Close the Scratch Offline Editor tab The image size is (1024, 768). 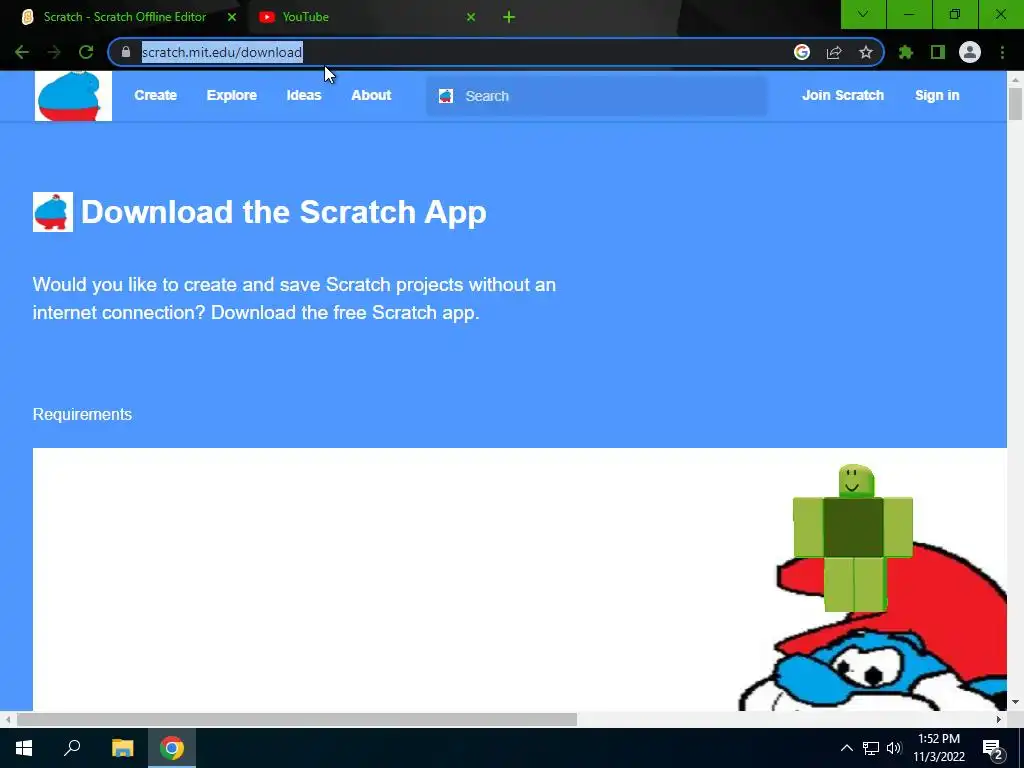[232, 17]
